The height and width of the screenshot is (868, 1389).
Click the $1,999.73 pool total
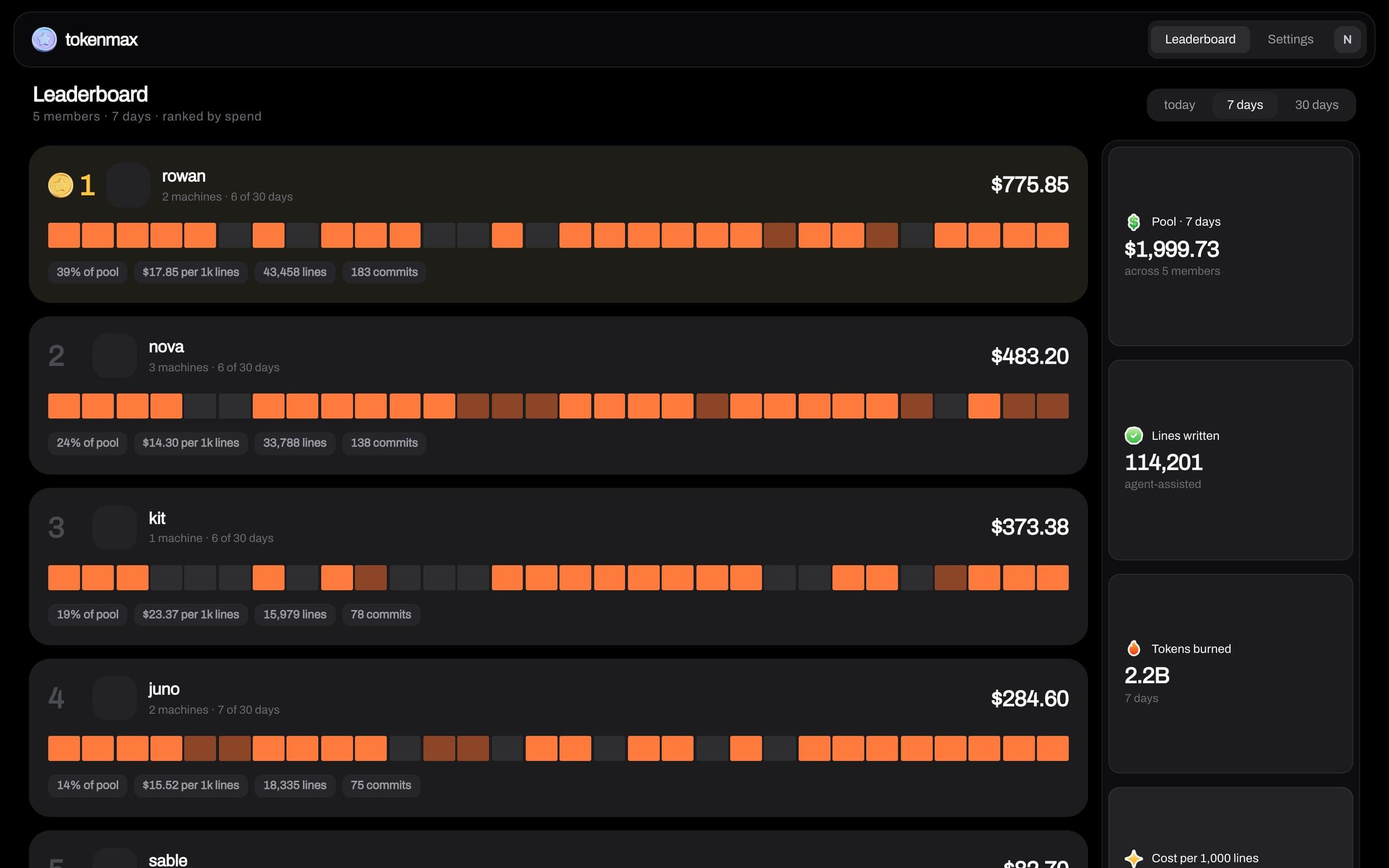coord(1171,249)
